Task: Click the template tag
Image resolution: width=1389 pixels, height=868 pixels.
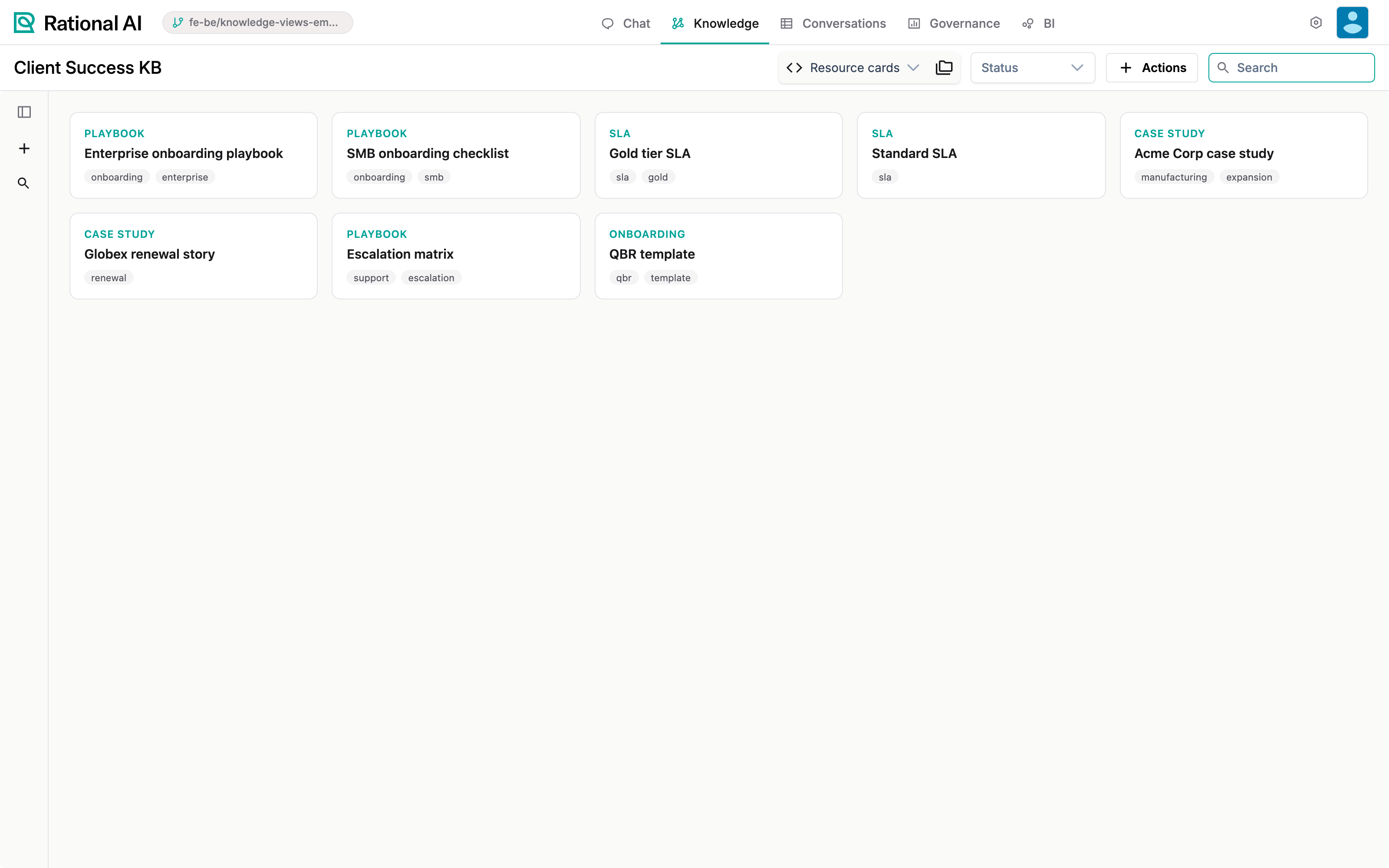Action: tap(670, 278)
